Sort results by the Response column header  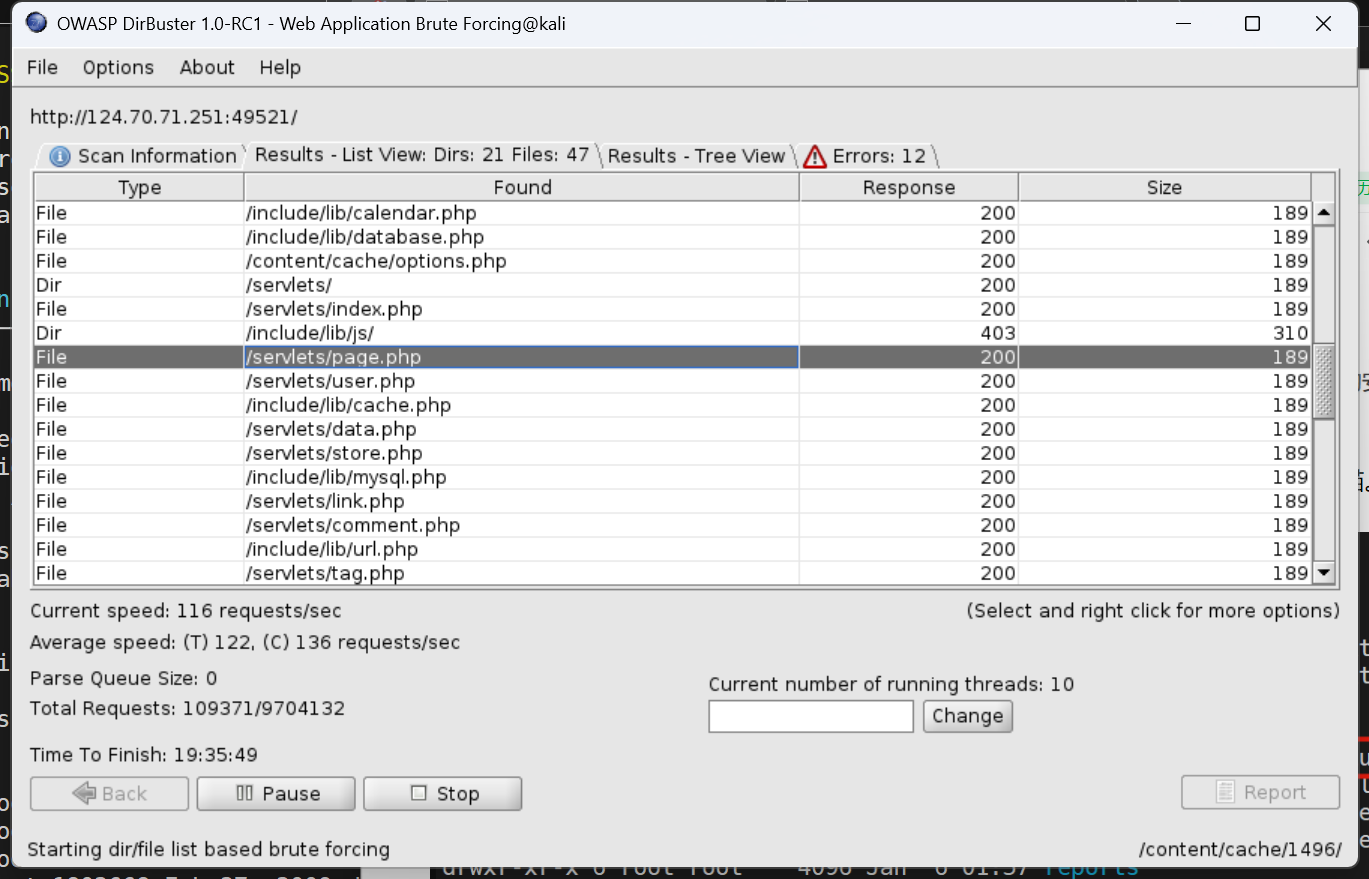coord(909,187)
